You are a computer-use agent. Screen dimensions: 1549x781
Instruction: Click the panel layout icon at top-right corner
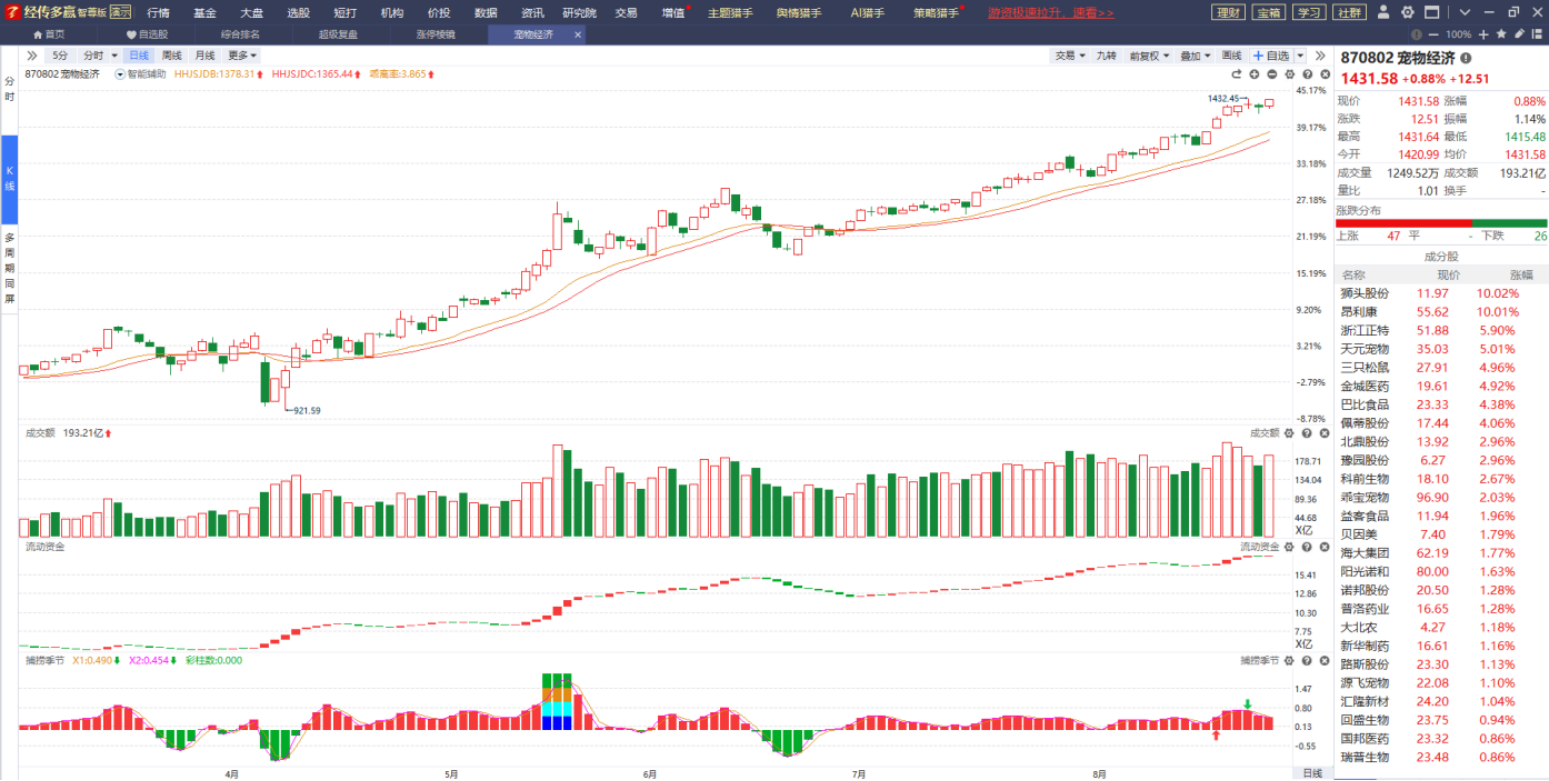coord(1537,34)
